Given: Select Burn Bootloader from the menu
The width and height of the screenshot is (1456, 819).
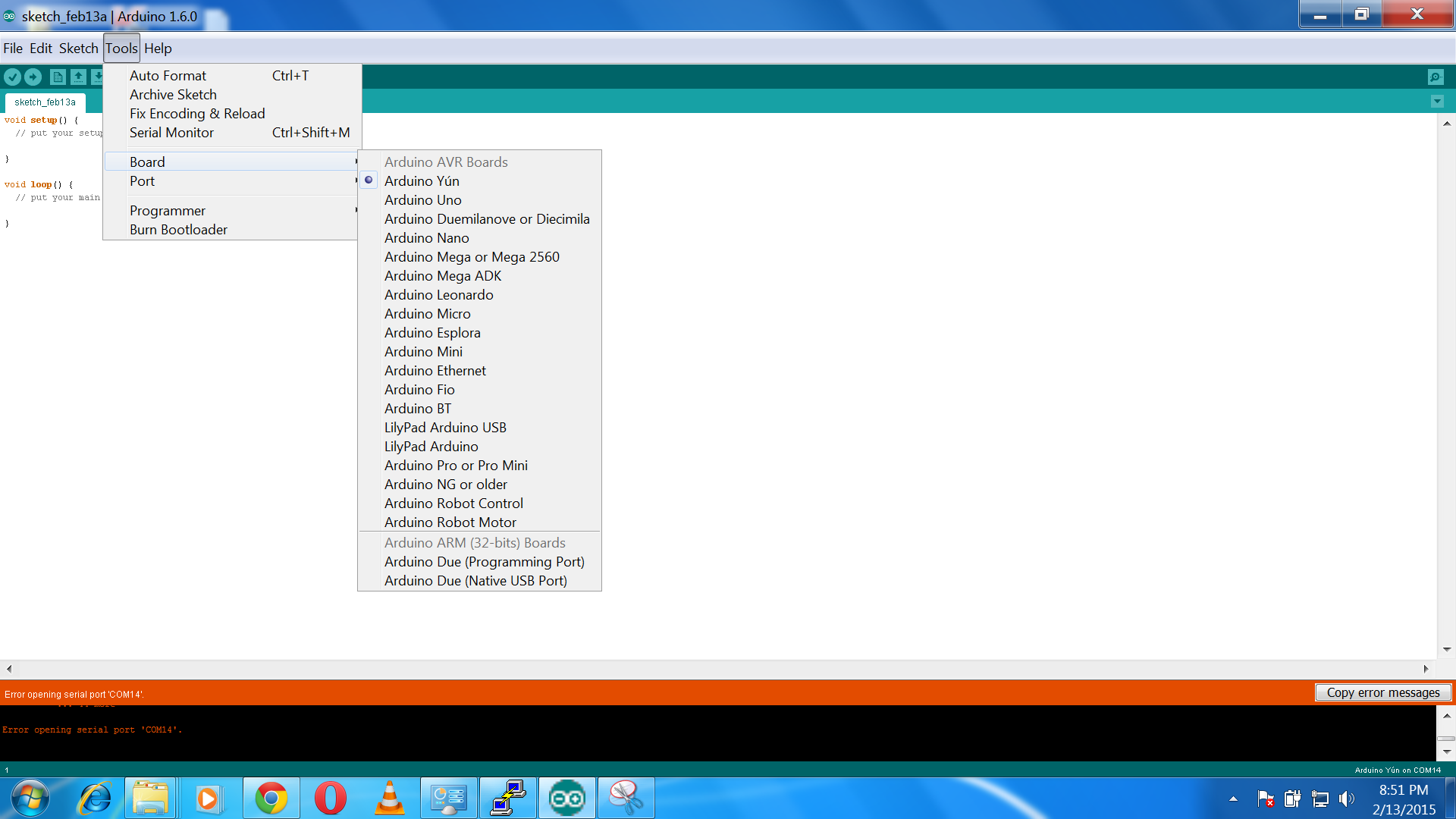Looking at the screenshot, I should 178,229.
